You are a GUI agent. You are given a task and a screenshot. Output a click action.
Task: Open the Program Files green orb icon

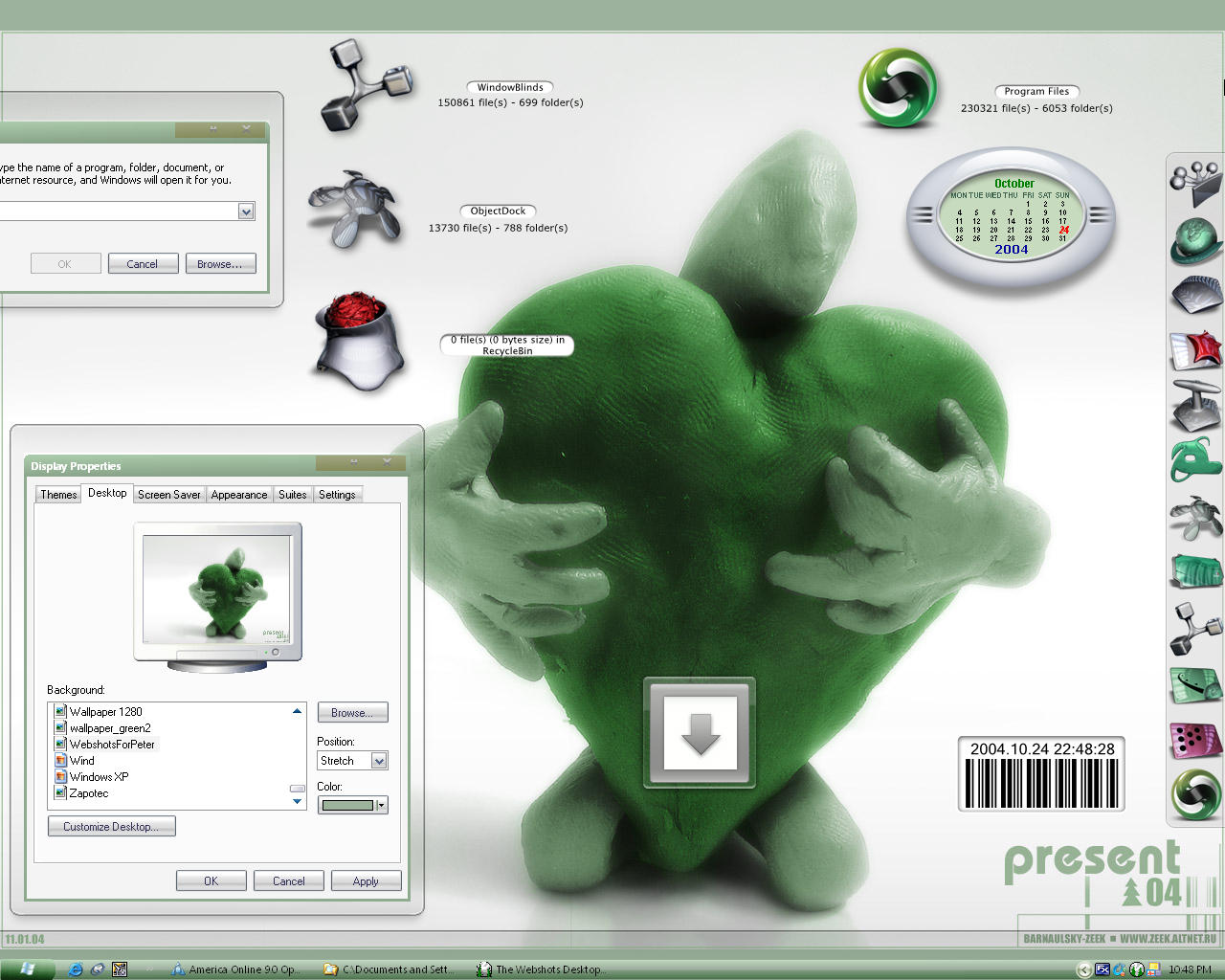pos(898,88)
